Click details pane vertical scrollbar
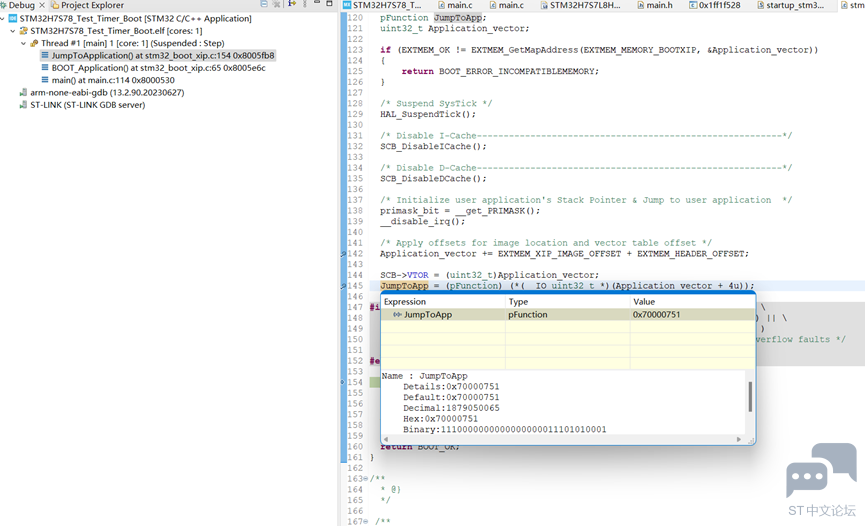The width and height of the screenshot is (865, 526). click(750, 396)
